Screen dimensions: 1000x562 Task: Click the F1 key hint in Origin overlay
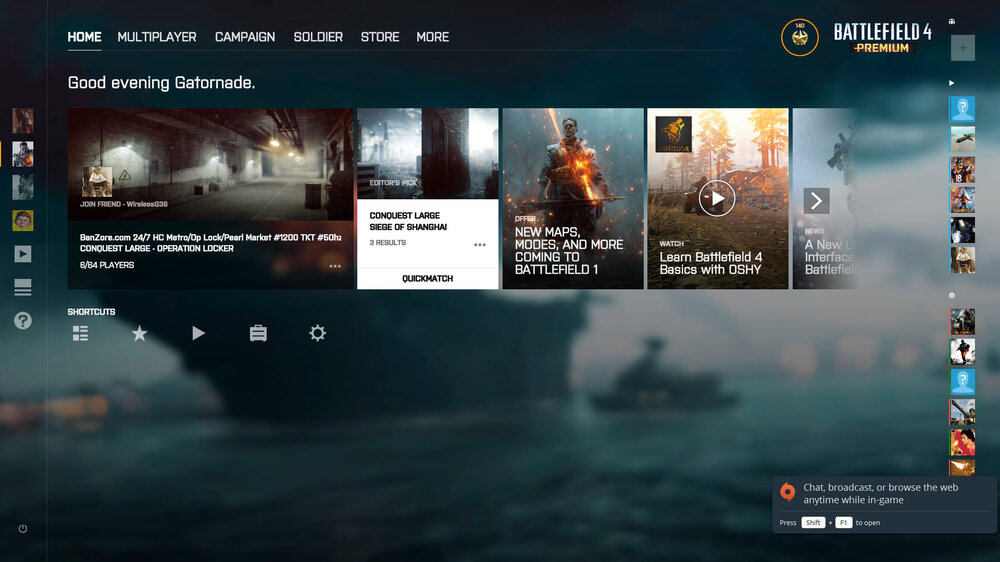click(843, 522)
